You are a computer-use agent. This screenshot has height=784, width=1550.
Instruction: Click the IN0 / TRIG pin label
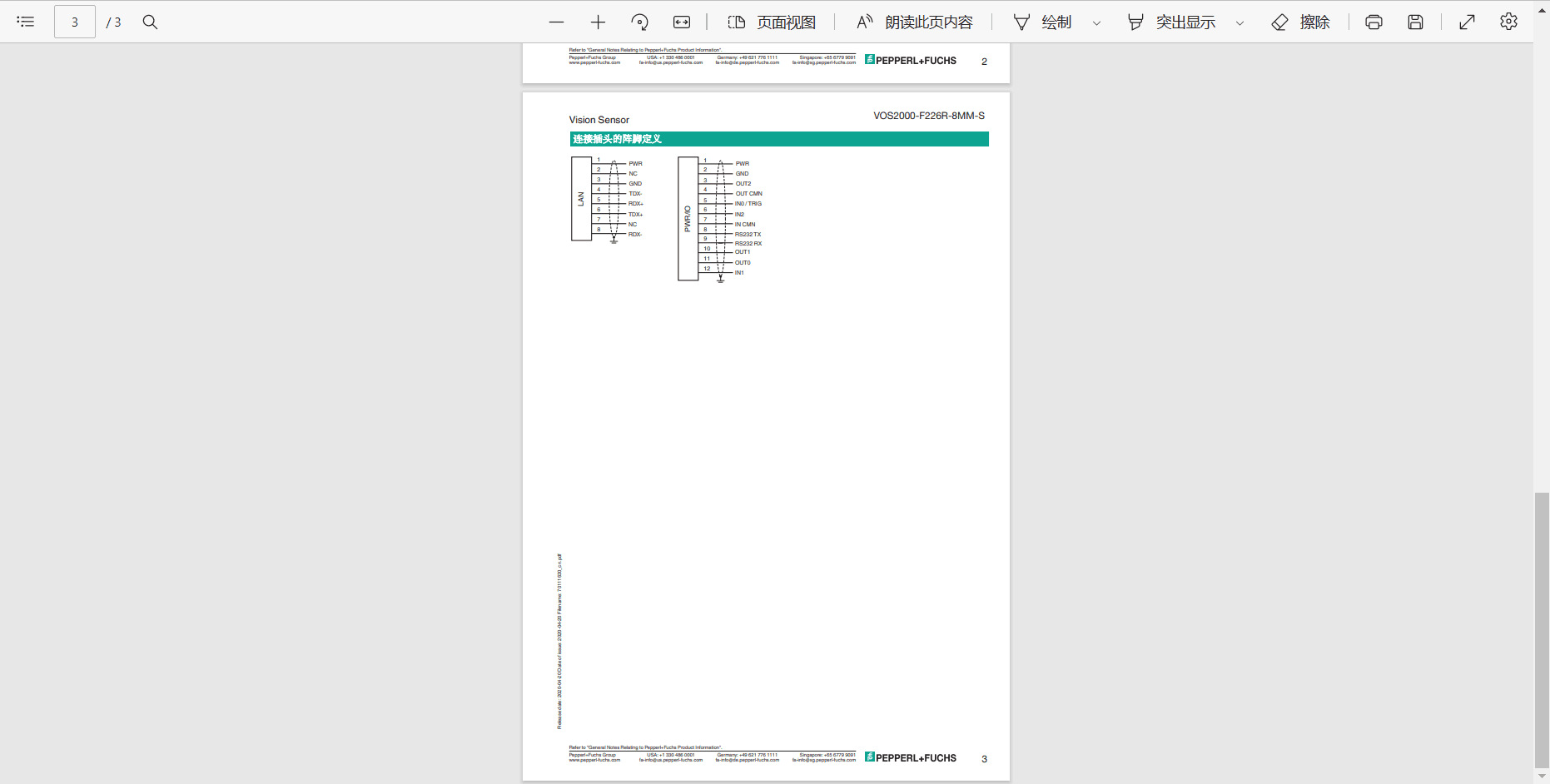748,204
